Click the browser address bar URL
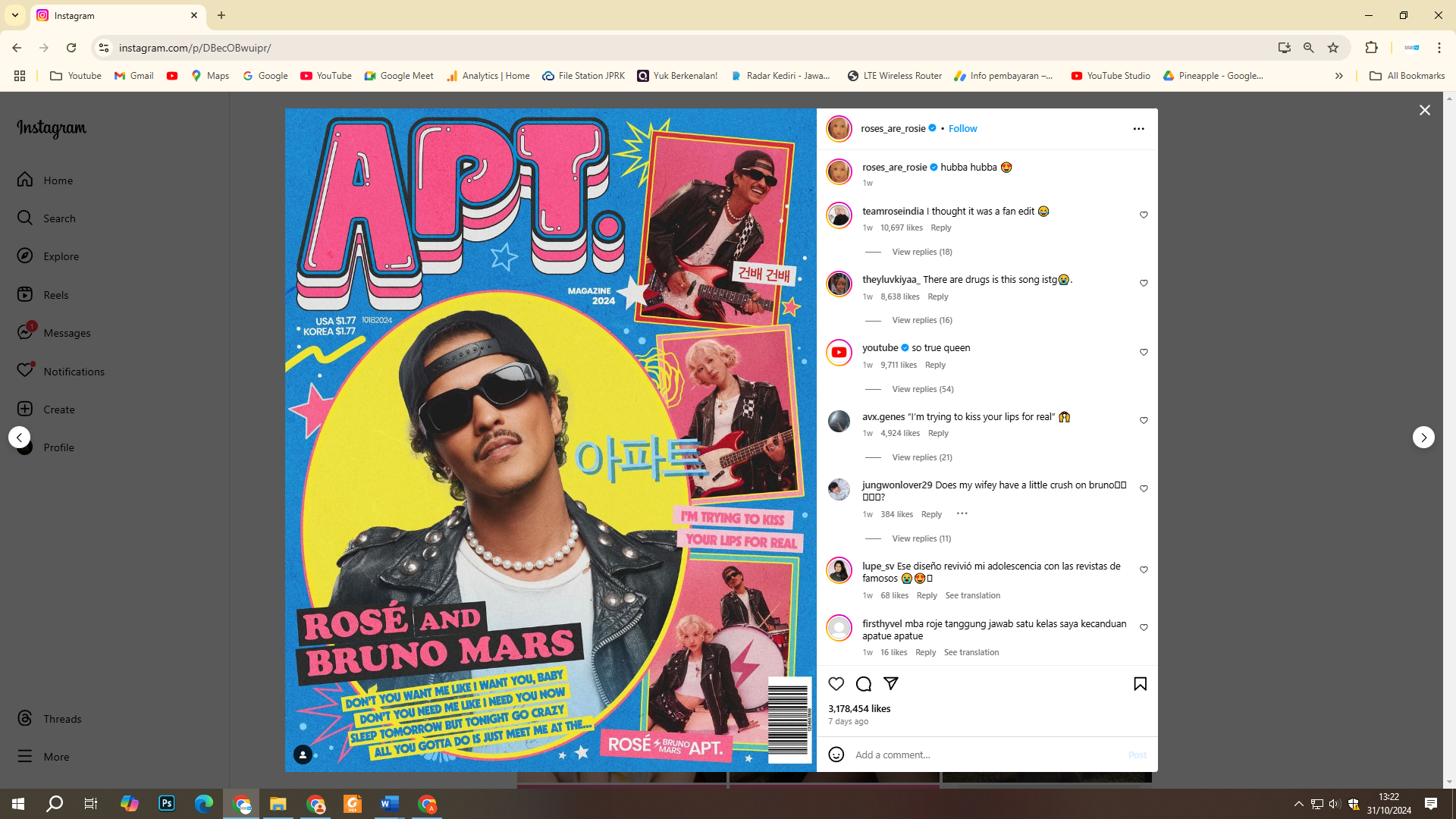 point(194,48)
